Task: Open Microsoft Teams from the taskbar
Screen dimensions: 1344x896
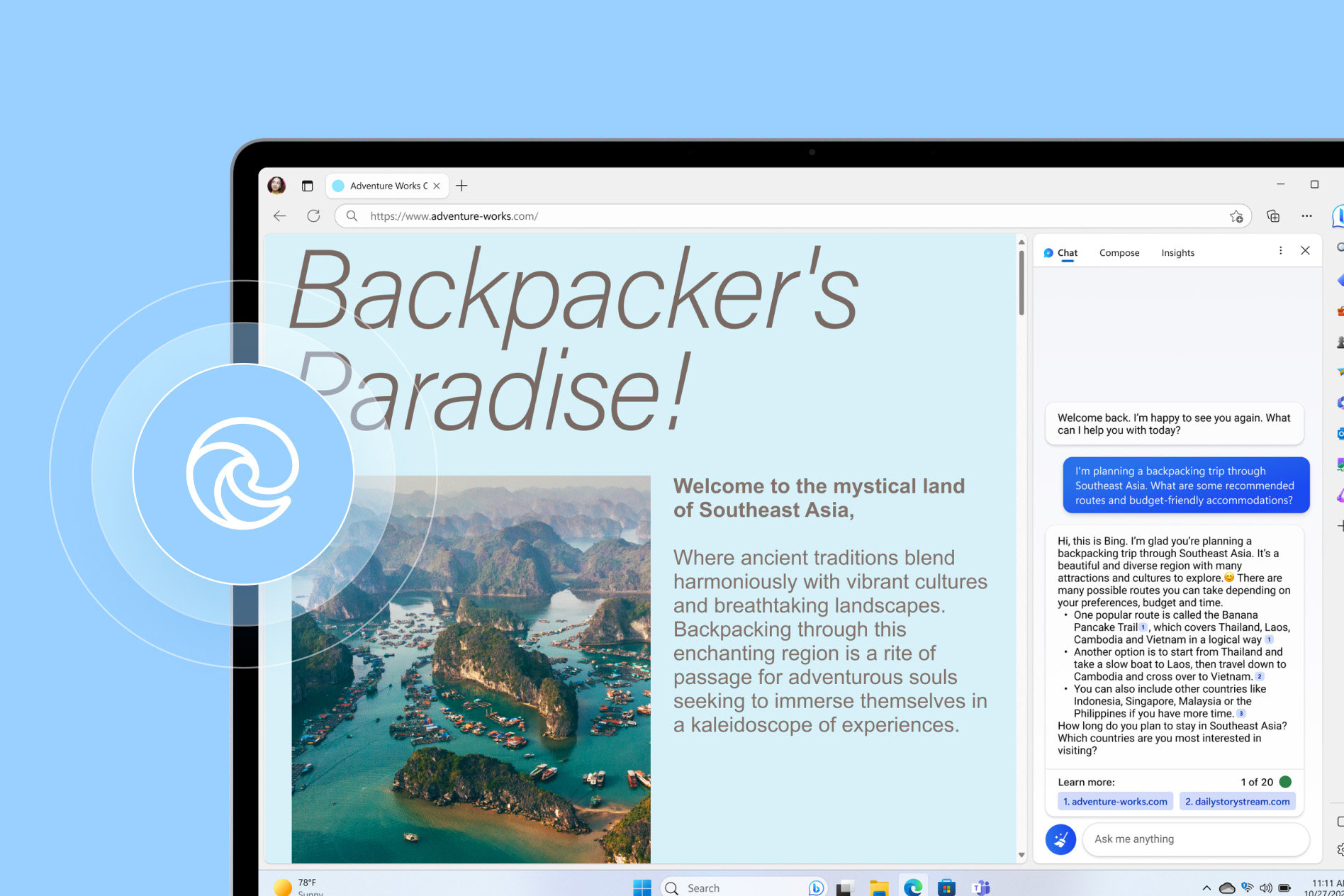Action: 982,887
